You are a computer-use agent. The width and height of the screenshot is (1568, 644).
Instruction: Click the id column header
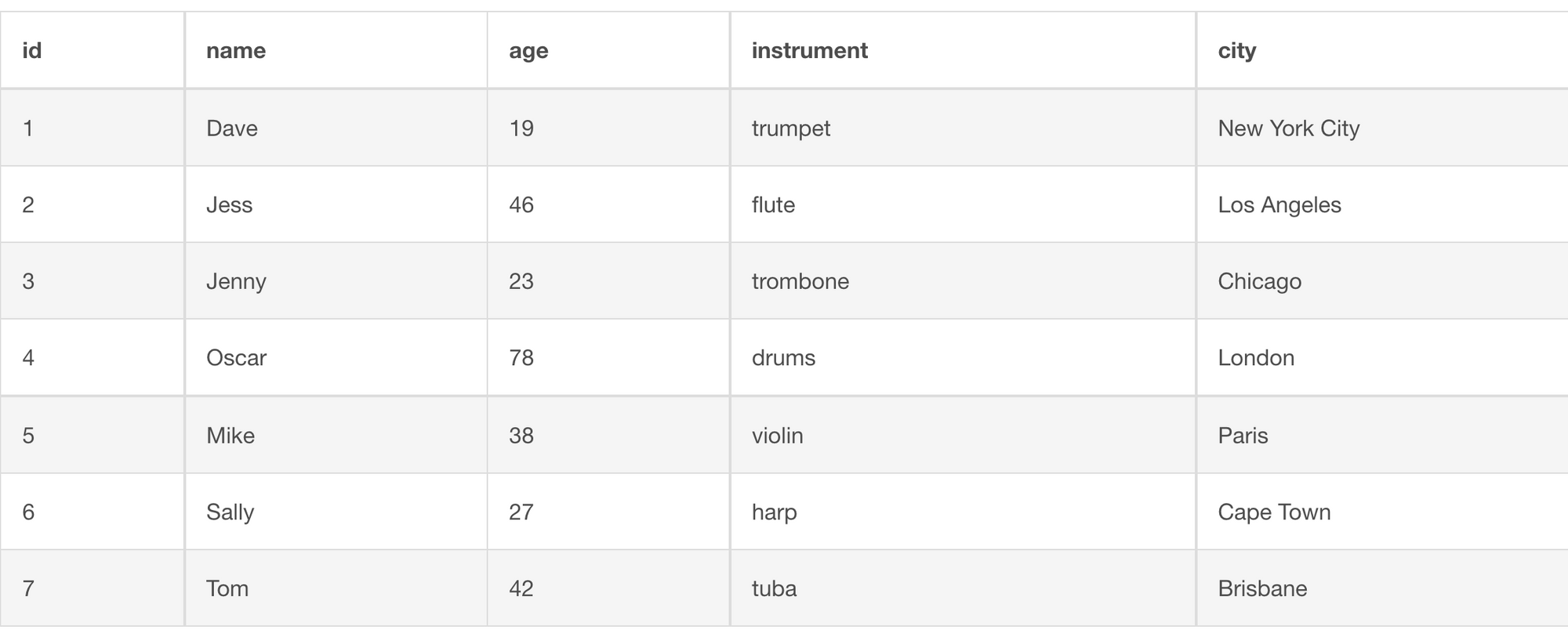93,50
